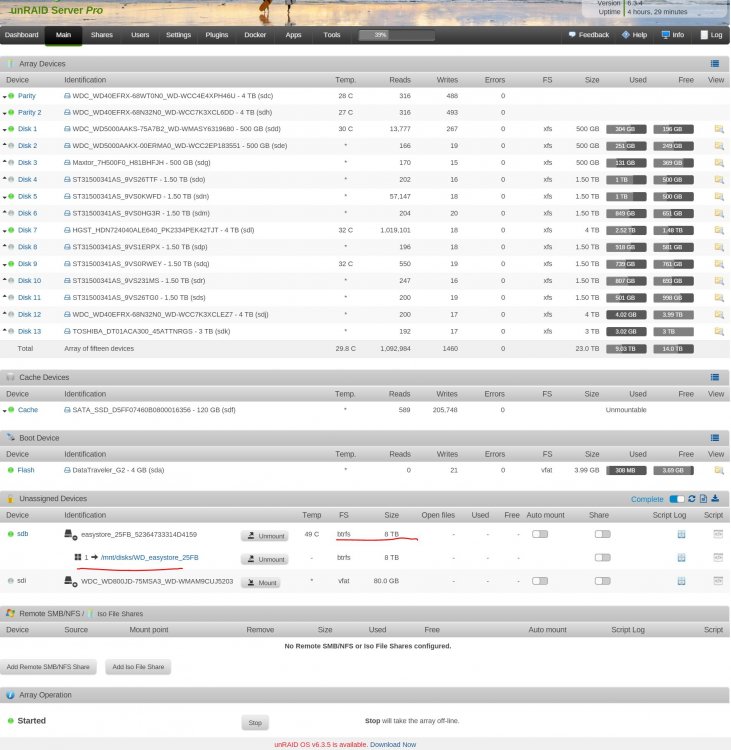731x750 pixels.
Task: Edit script for easystore sdb device
Action: 718,534
